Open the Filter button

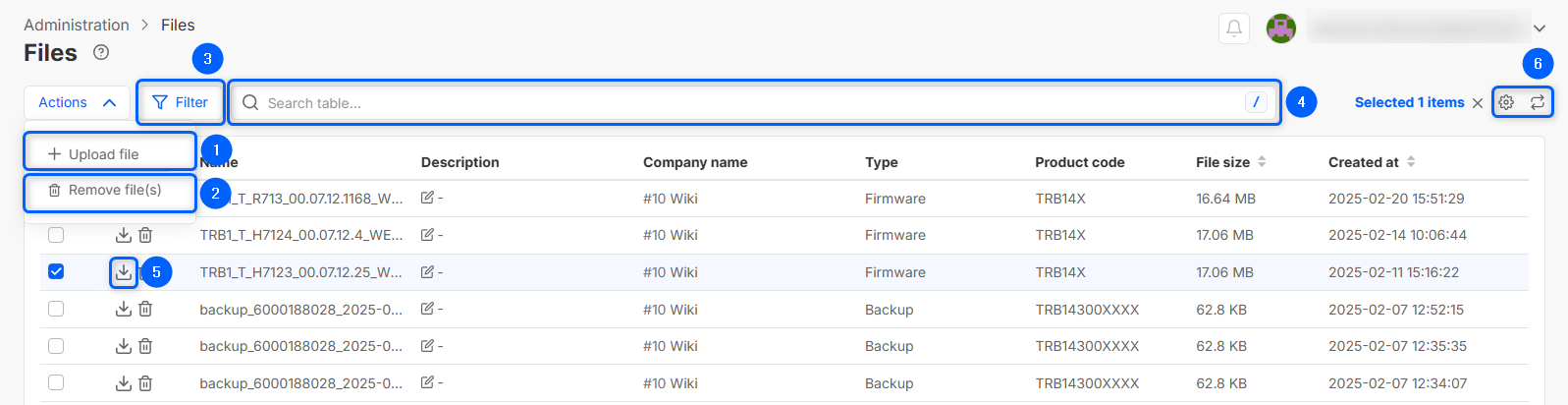pos(181,102)
